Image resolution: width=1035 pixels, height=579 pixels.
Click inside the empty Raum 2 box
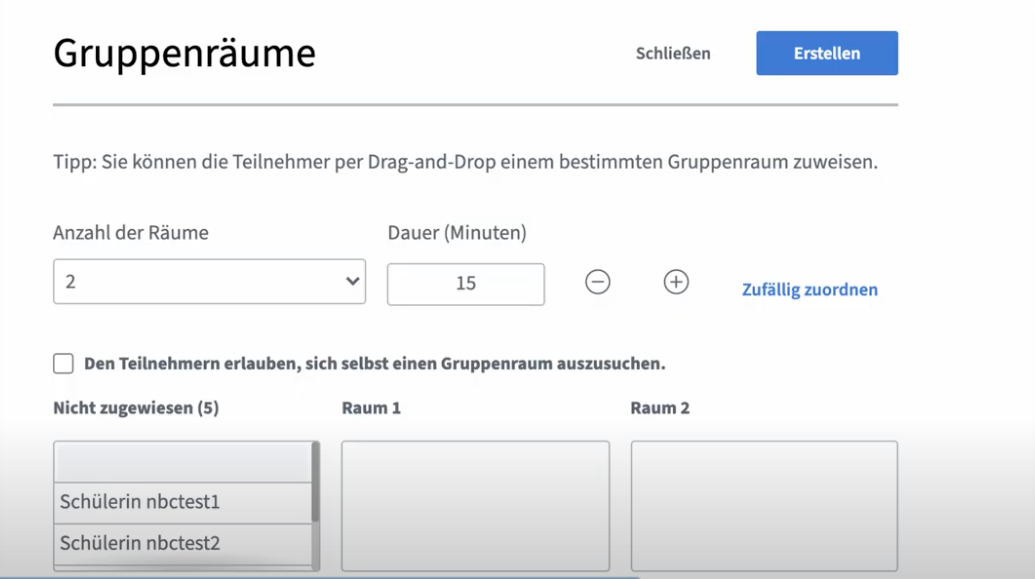click(x=764, y=505)
